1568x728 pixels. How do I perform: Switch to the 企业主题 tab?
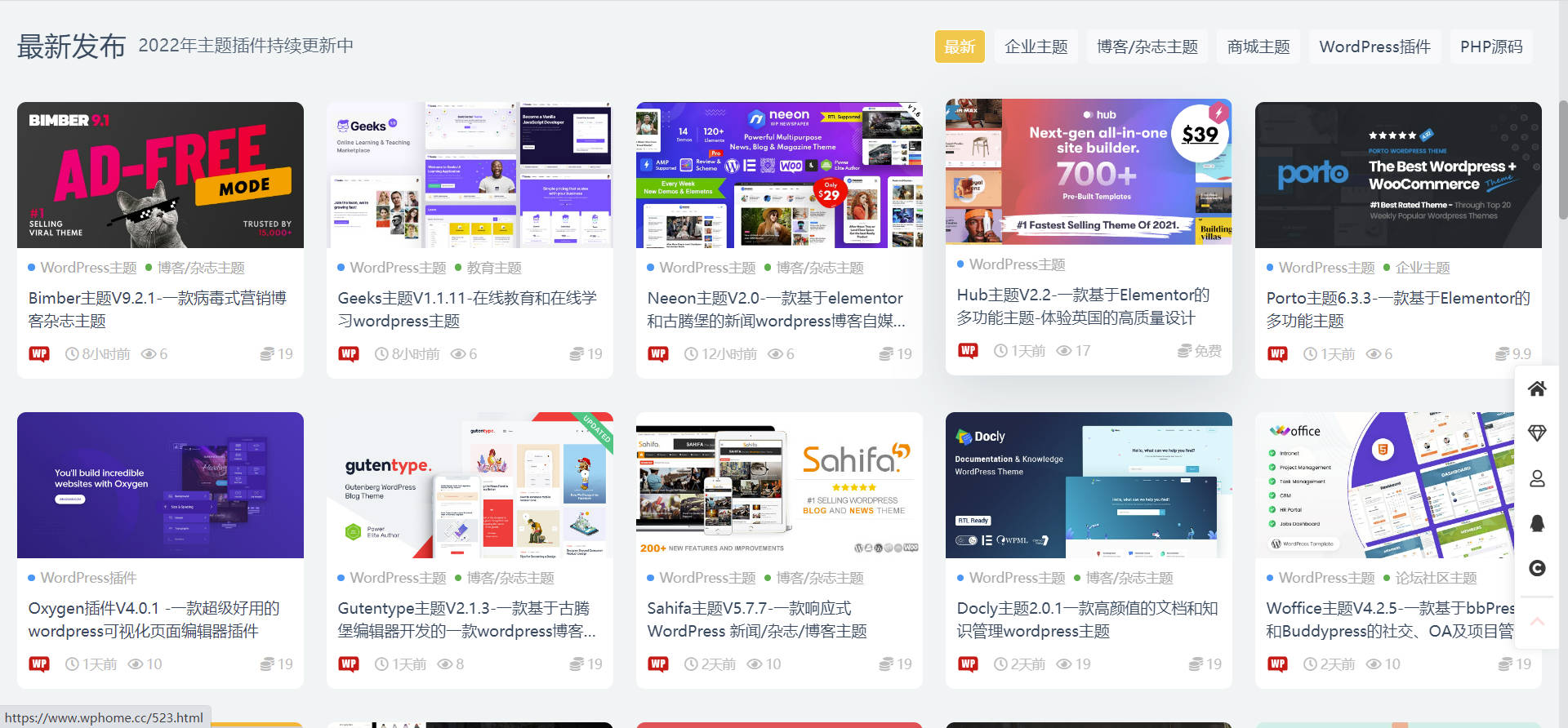point(1036,47)
